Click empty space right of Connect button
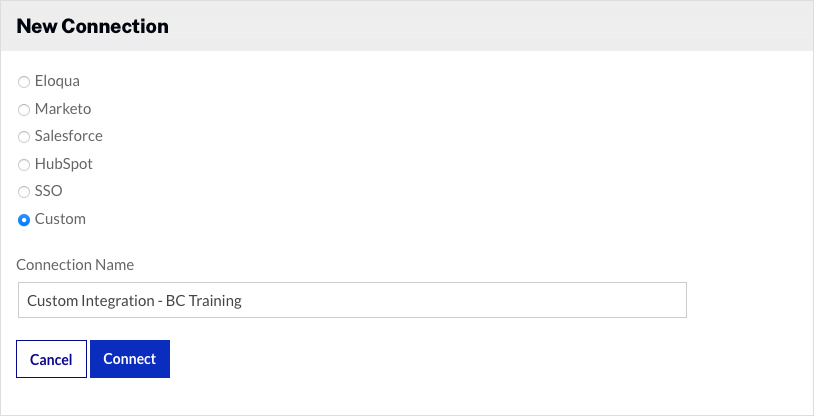This screenshot has width=814, height=416. (x=450, y=360)
